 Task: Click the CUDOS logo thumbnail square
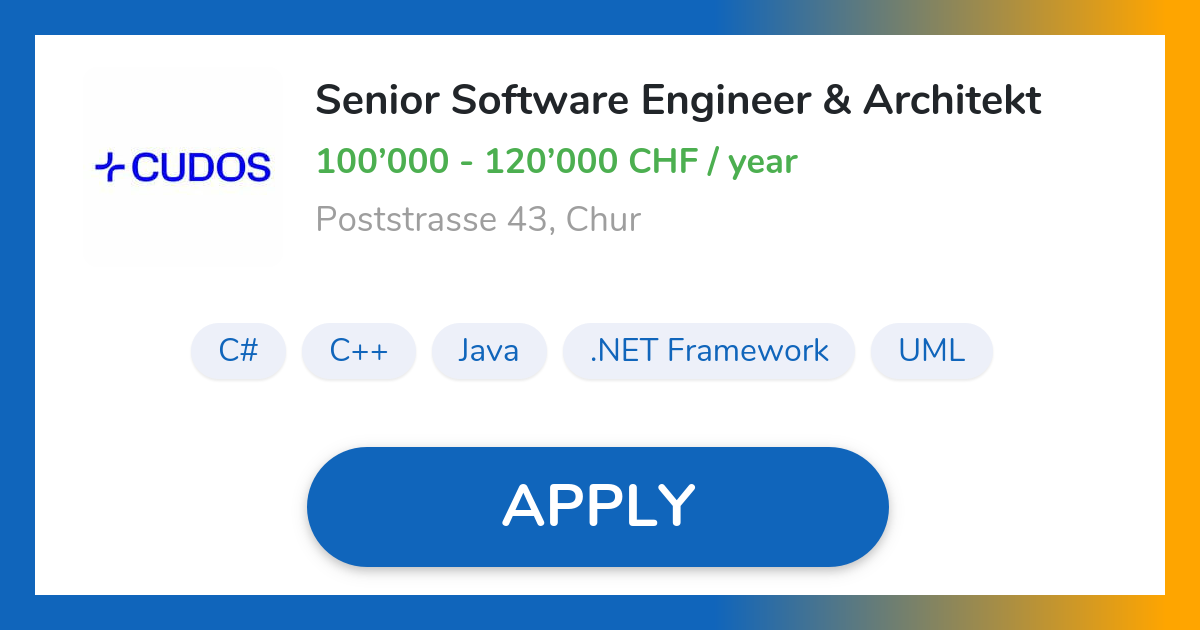(183, 165)
